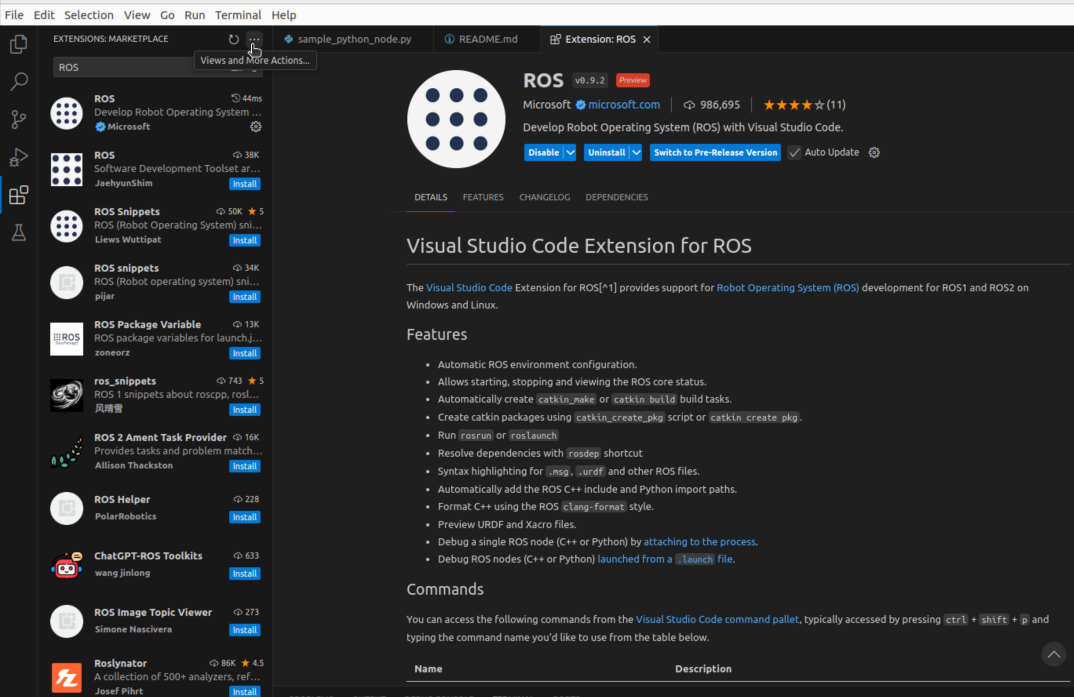The height and width of the screenshot is (697, 1074).
Task: Select the FEATURES tab
Action: [483, 197]
